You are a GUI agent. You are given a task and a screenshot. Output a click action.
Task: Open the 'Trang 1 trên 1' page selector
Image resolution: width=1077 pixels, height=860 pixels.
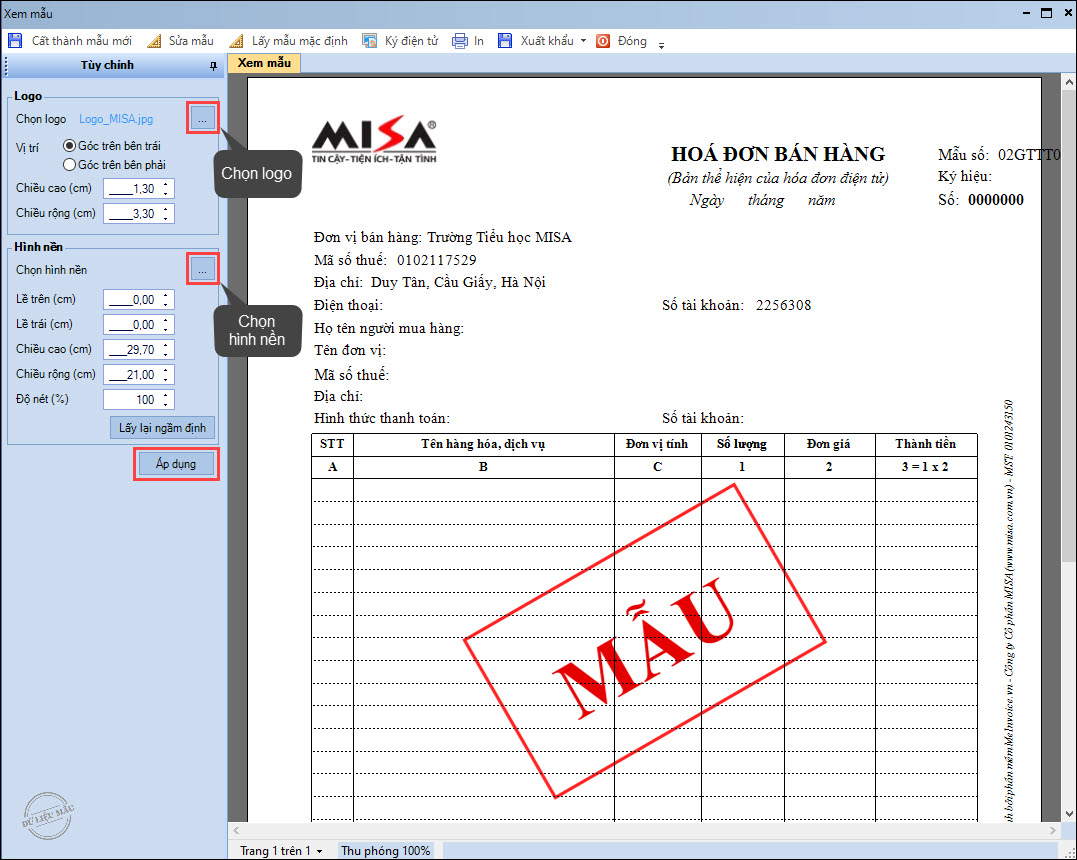(x=281, y=850)
